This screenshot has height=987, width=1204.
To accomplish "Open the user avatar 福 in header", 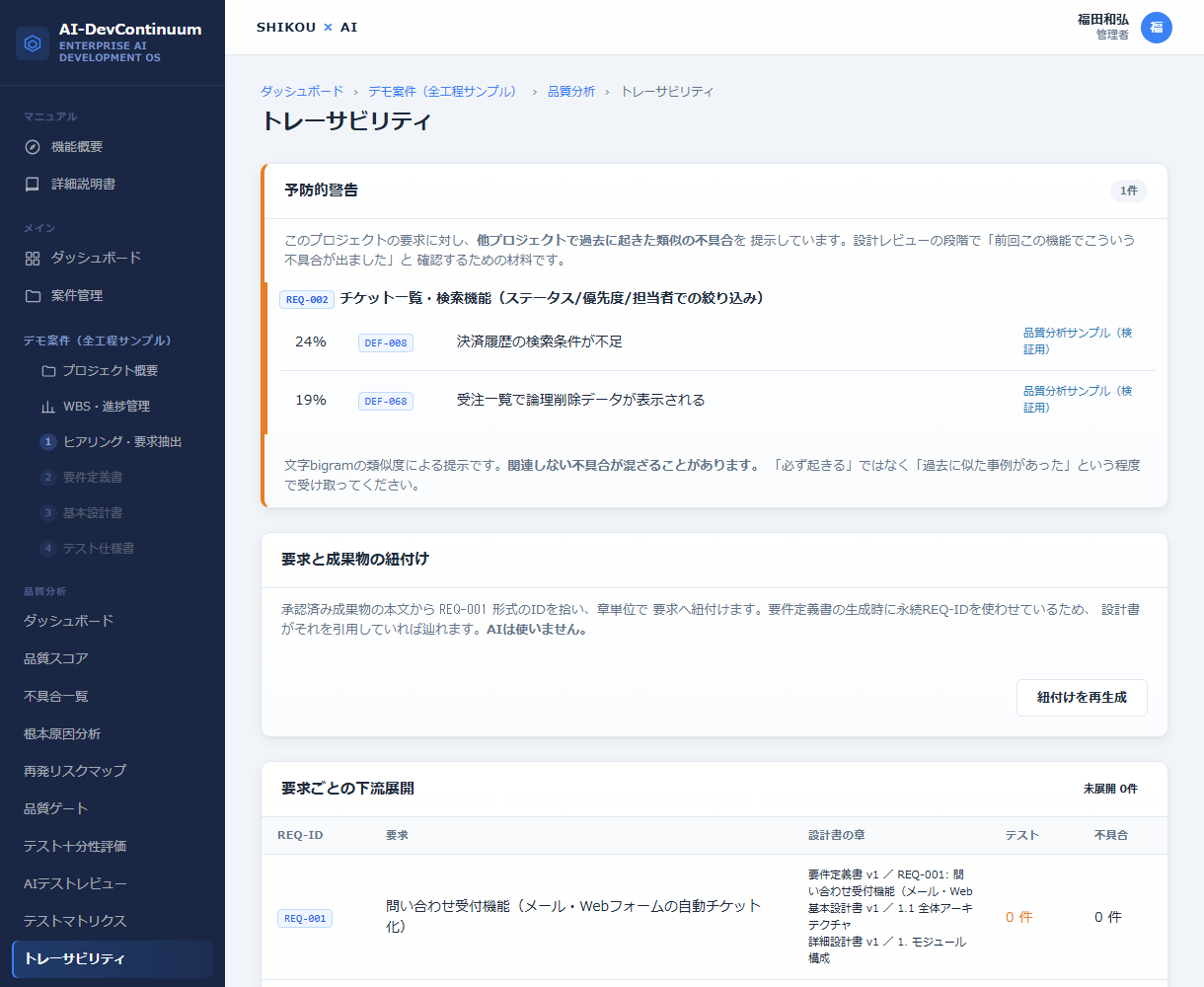I will (1157, 28).
